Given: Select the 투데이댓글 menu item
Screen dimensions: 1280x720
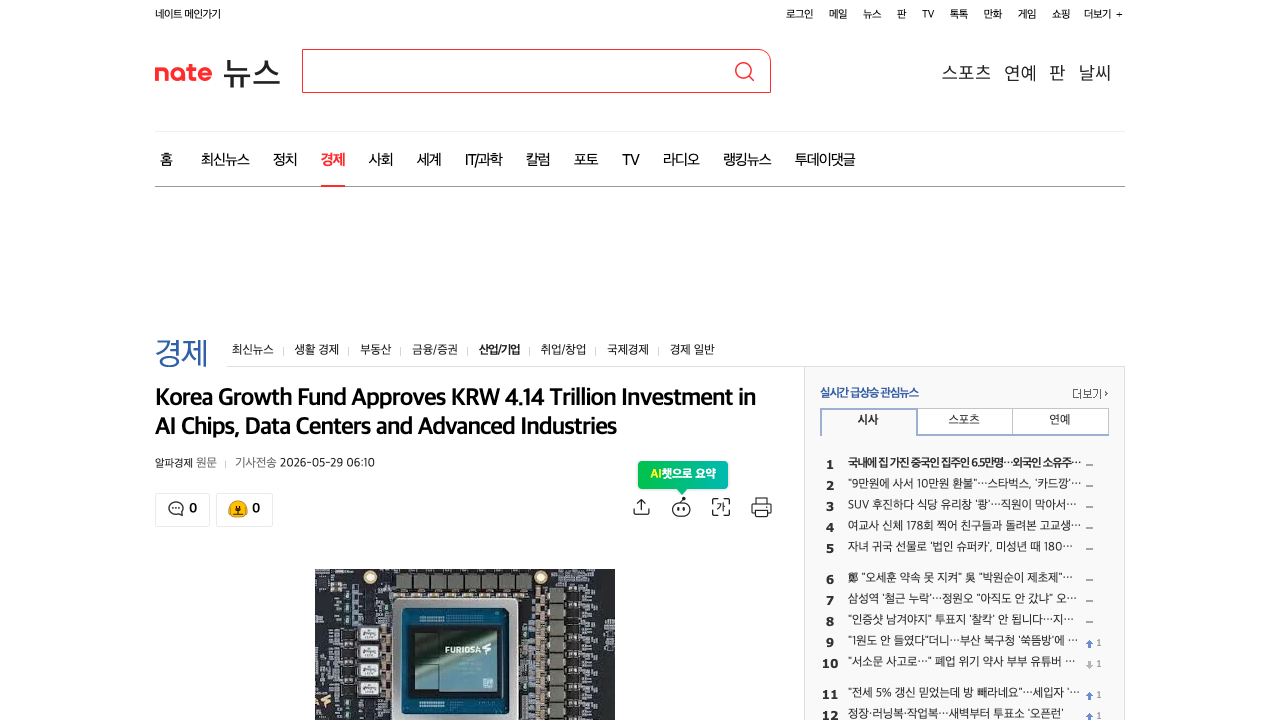Looking at the screenshot, I should pyautogui.click(x=825, y=159).
